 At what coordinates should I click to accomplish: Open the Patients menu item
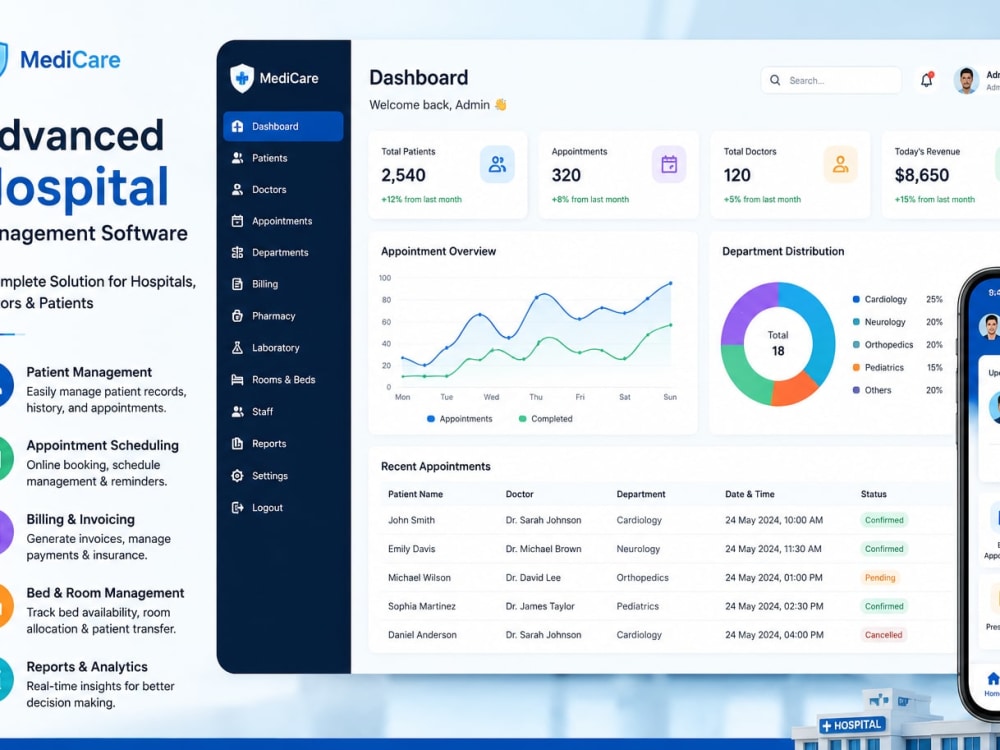[283, 158]
